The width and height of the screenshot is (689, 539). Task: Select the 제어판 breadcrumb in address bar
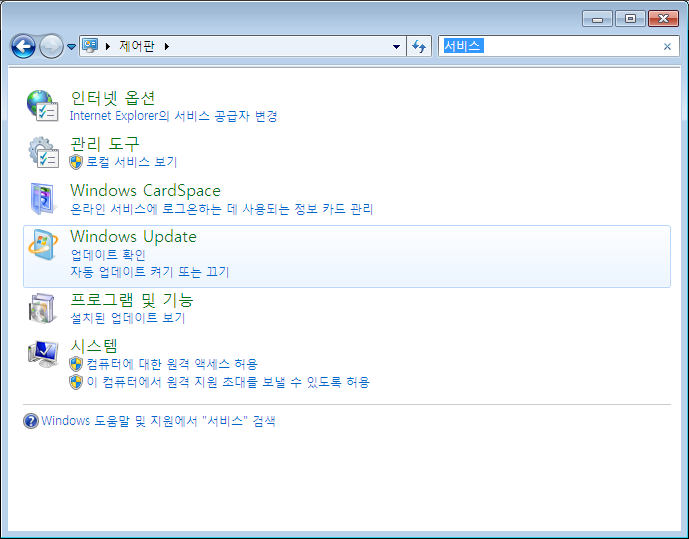[137, 46]
